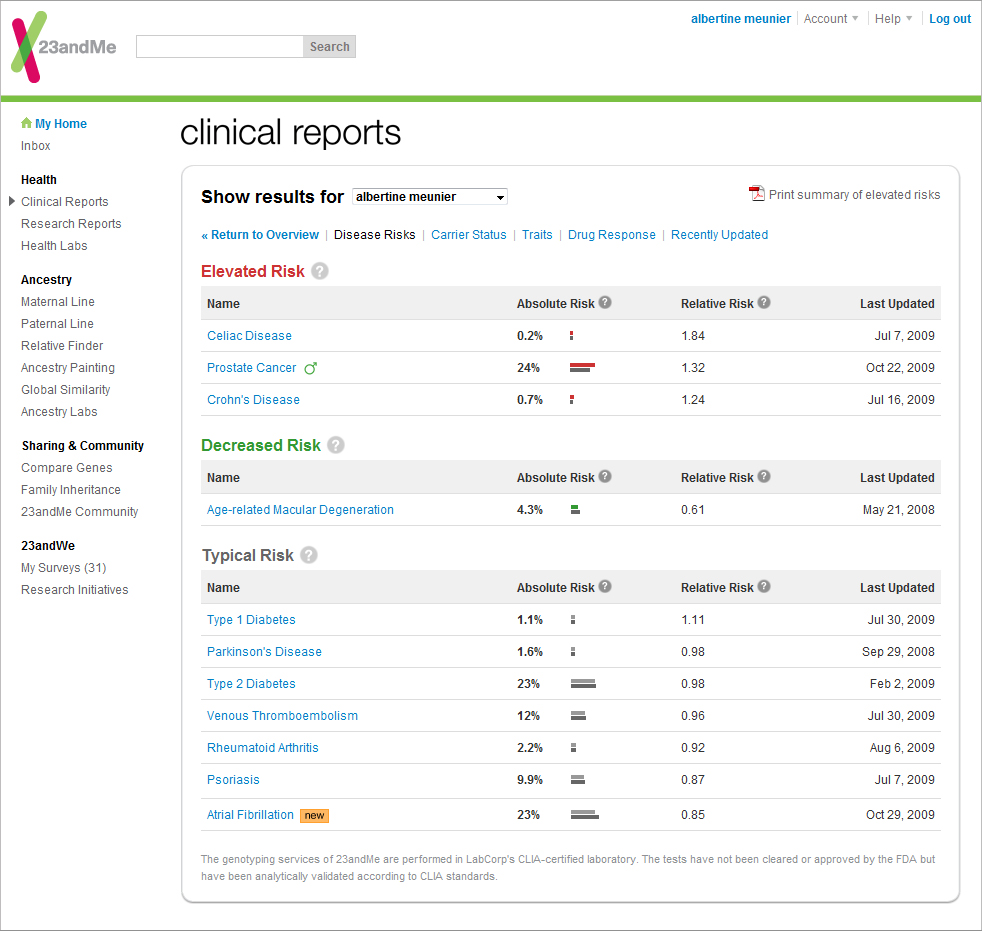Open Research Reports in the sidebar

click(x=71, y=224)
